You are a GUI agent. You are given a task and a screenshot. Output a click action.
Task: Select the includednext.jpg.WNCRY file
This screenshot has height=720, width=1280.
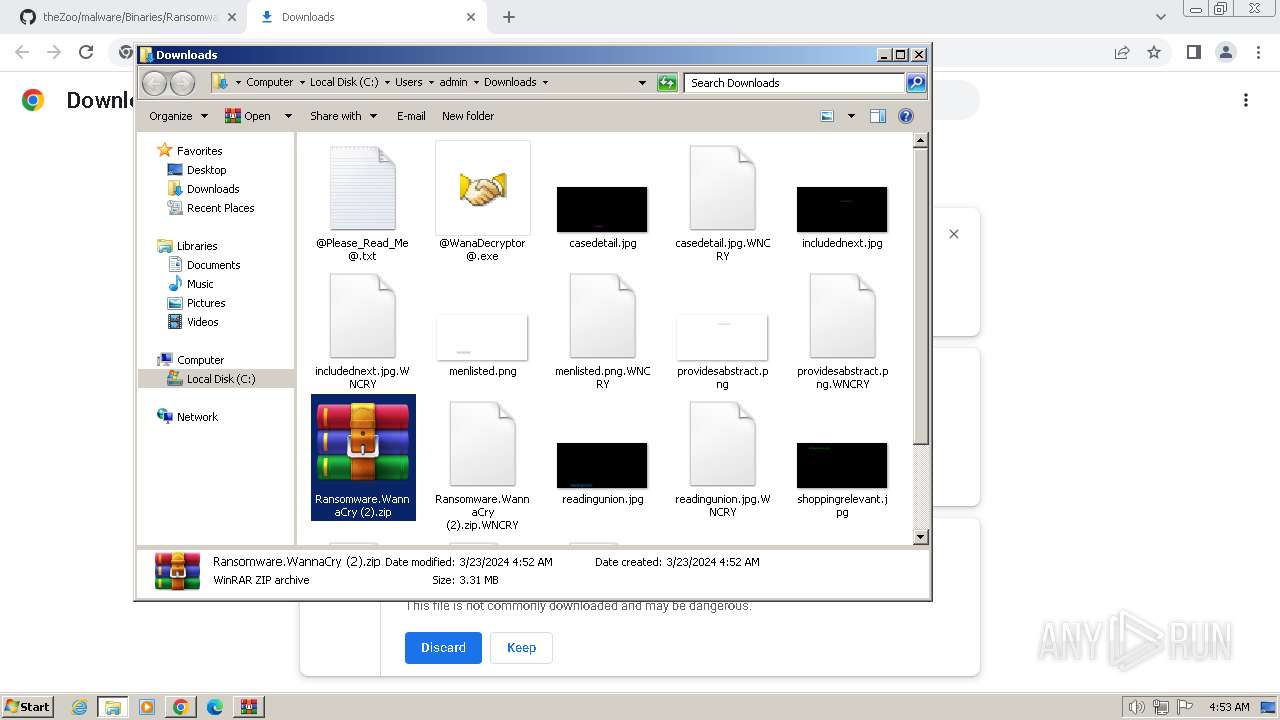point(363,316)
